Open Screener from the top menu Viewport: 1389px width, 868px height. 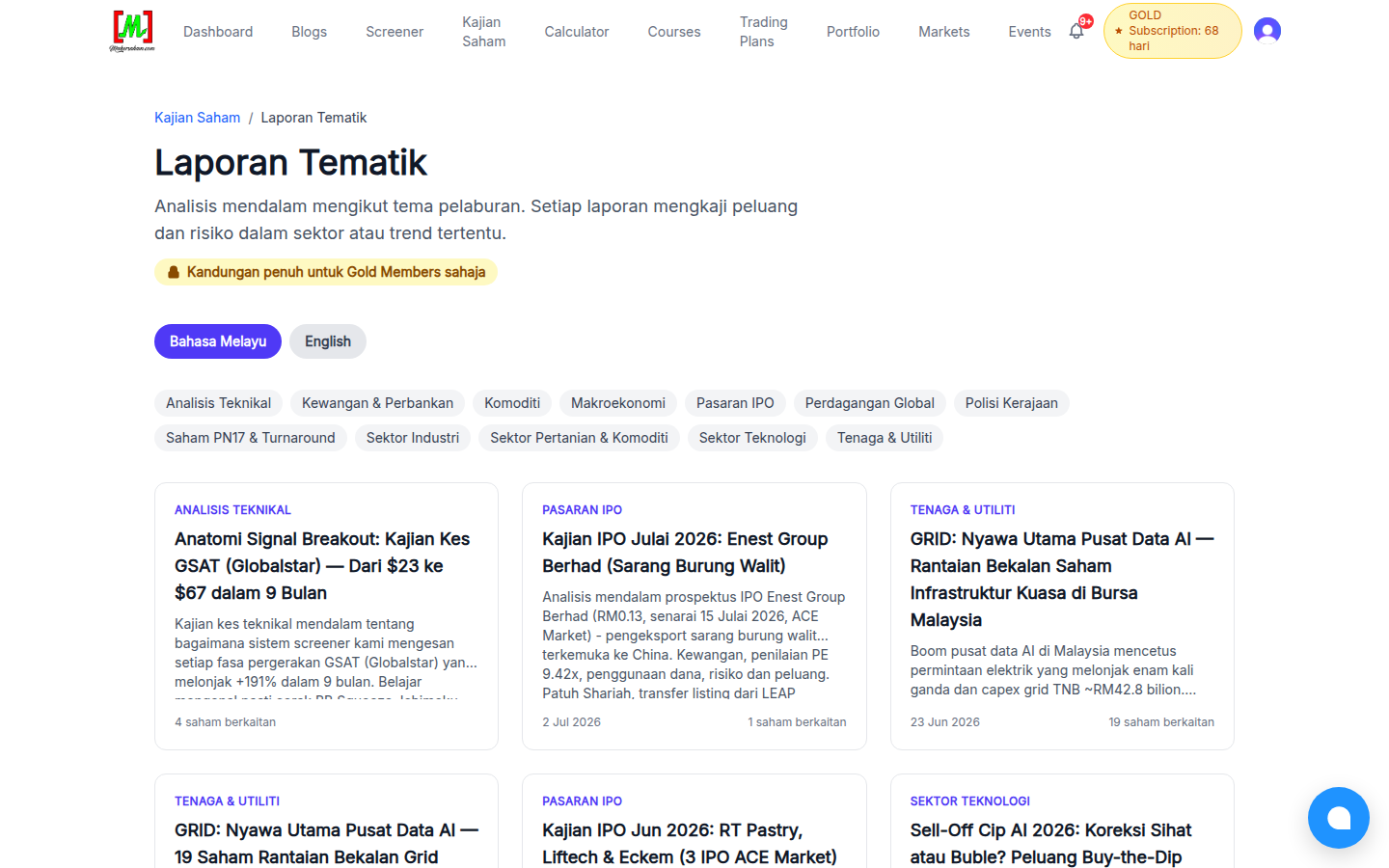coord(395,32)
